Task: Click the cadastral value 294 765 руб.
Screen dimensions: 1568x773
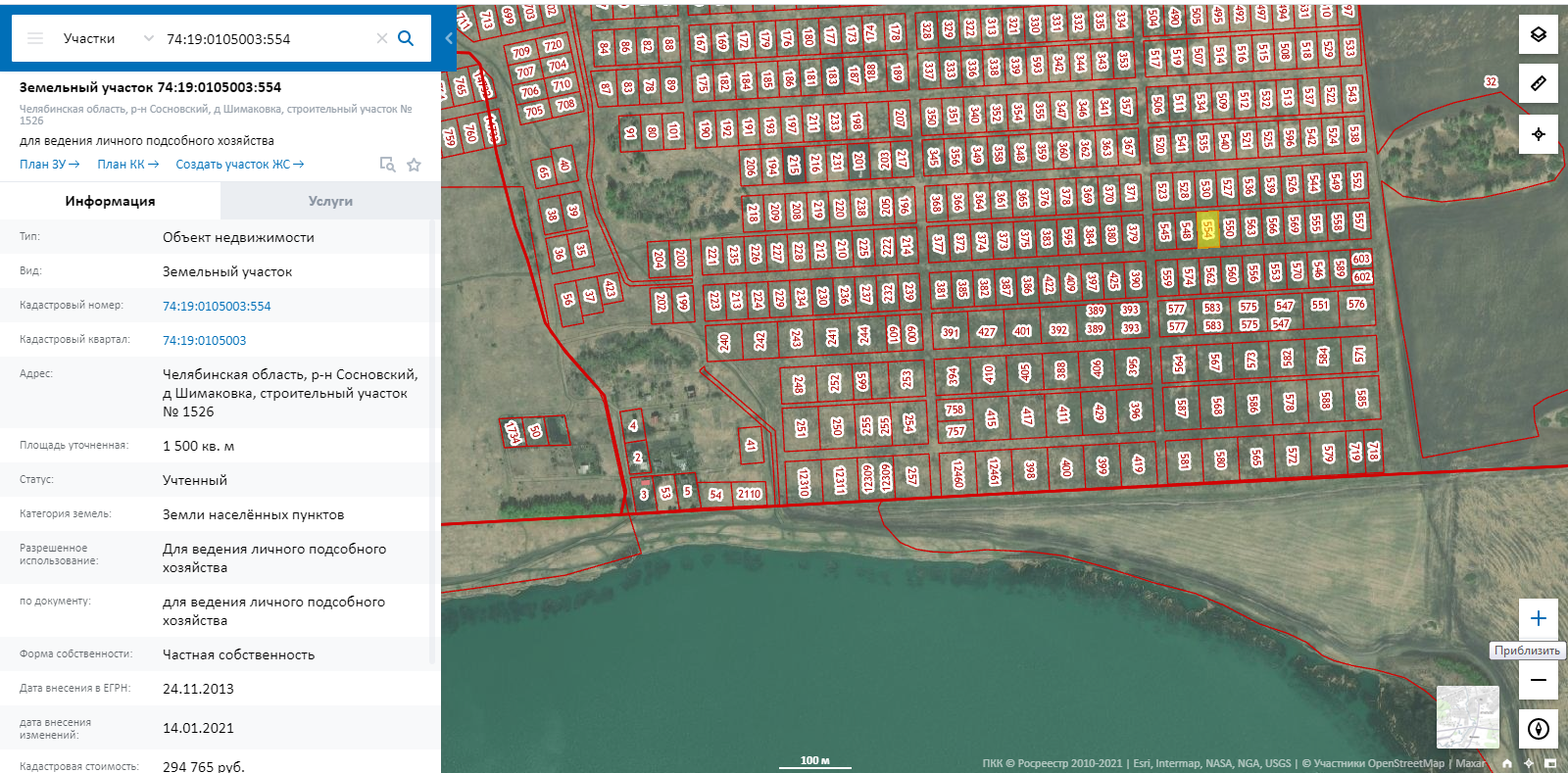Action: tap(204, 766)
